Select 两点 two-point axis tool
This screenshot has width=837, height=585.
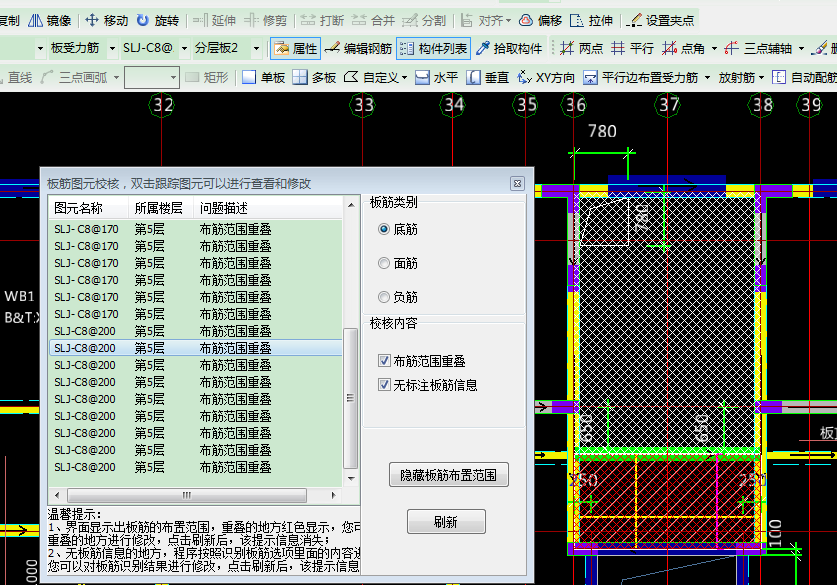pyautogui.click(x=581, y=49)
